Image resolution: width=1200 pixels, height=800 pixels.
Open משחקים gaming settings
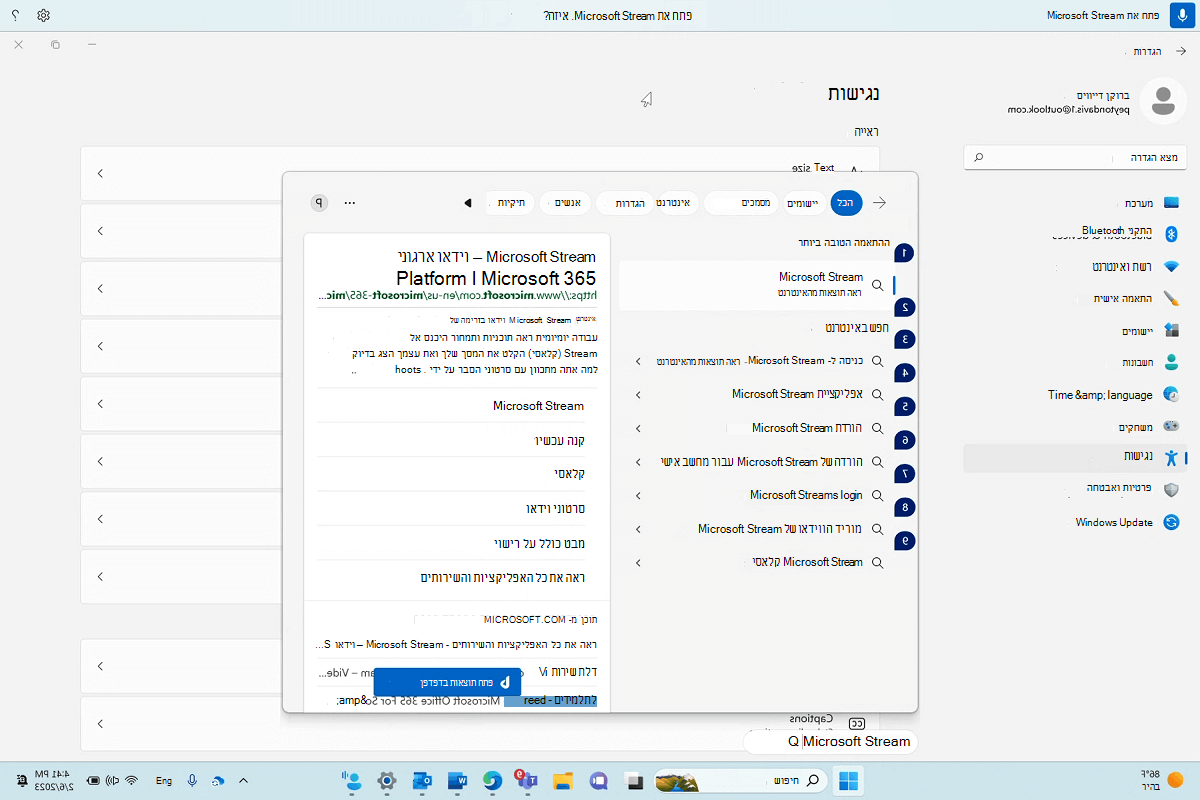1075,426
